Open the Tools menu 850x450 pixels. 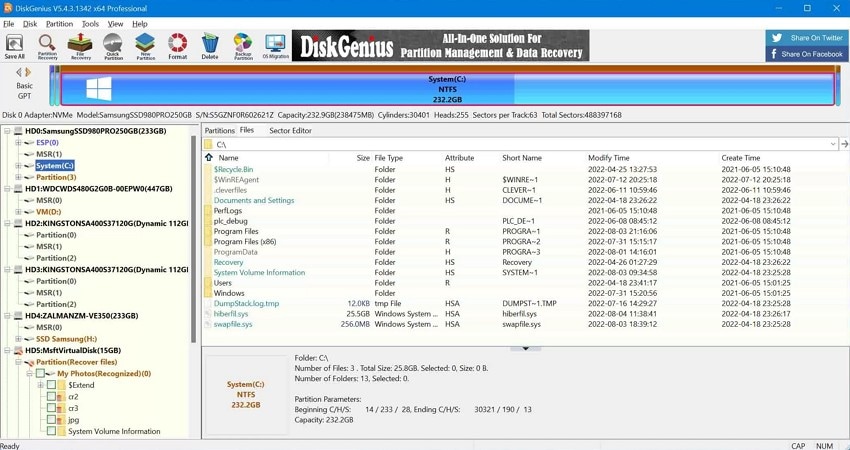click(x=90, y=24)
